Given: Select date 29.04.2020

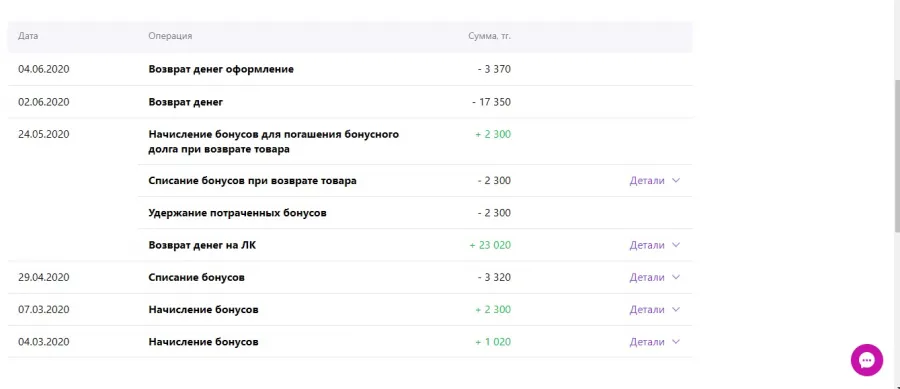Looking at the screenshot, I should pos(44,277).
